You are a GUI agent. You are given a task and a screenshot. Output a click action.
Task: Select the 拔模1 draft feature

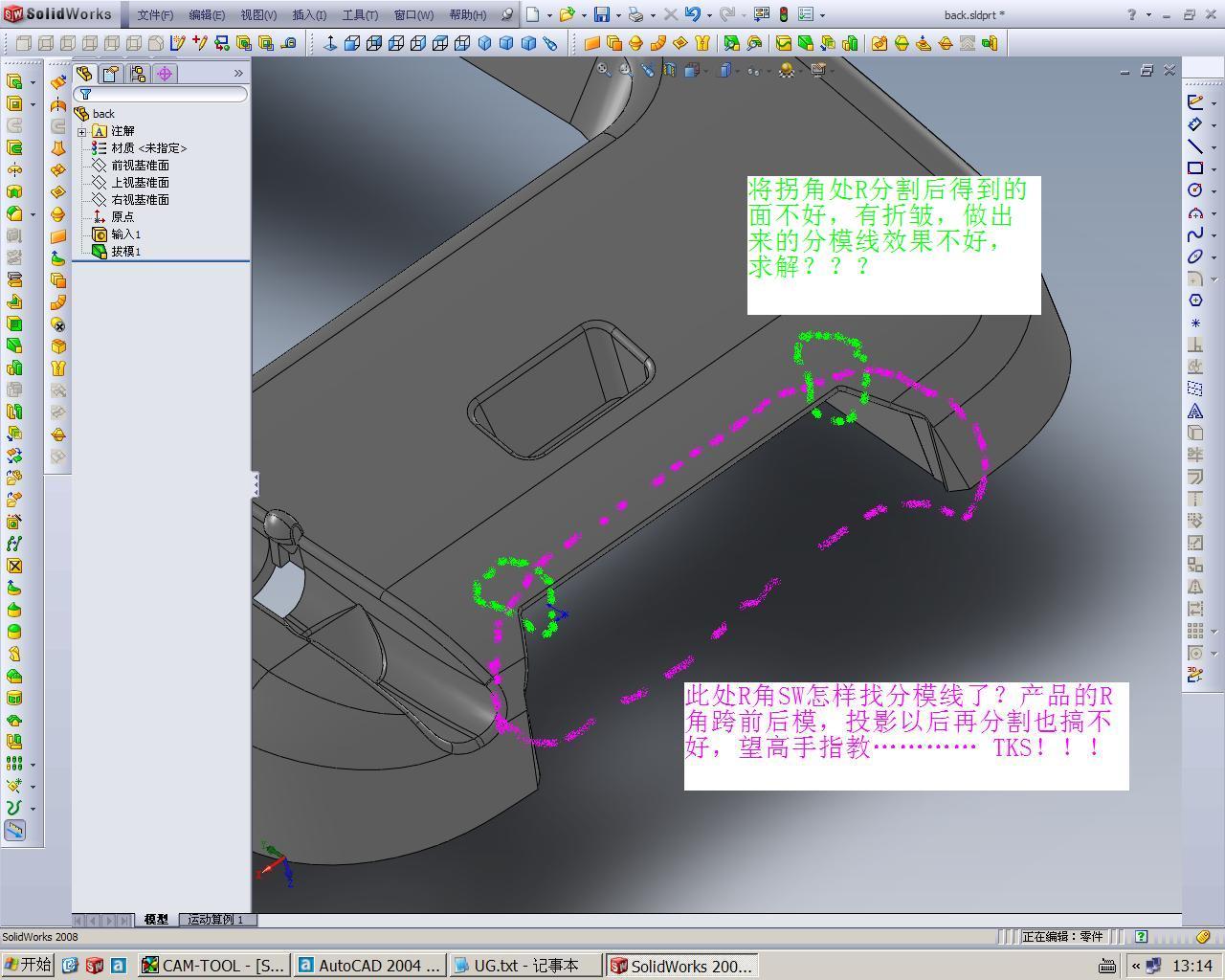(117, 252)
